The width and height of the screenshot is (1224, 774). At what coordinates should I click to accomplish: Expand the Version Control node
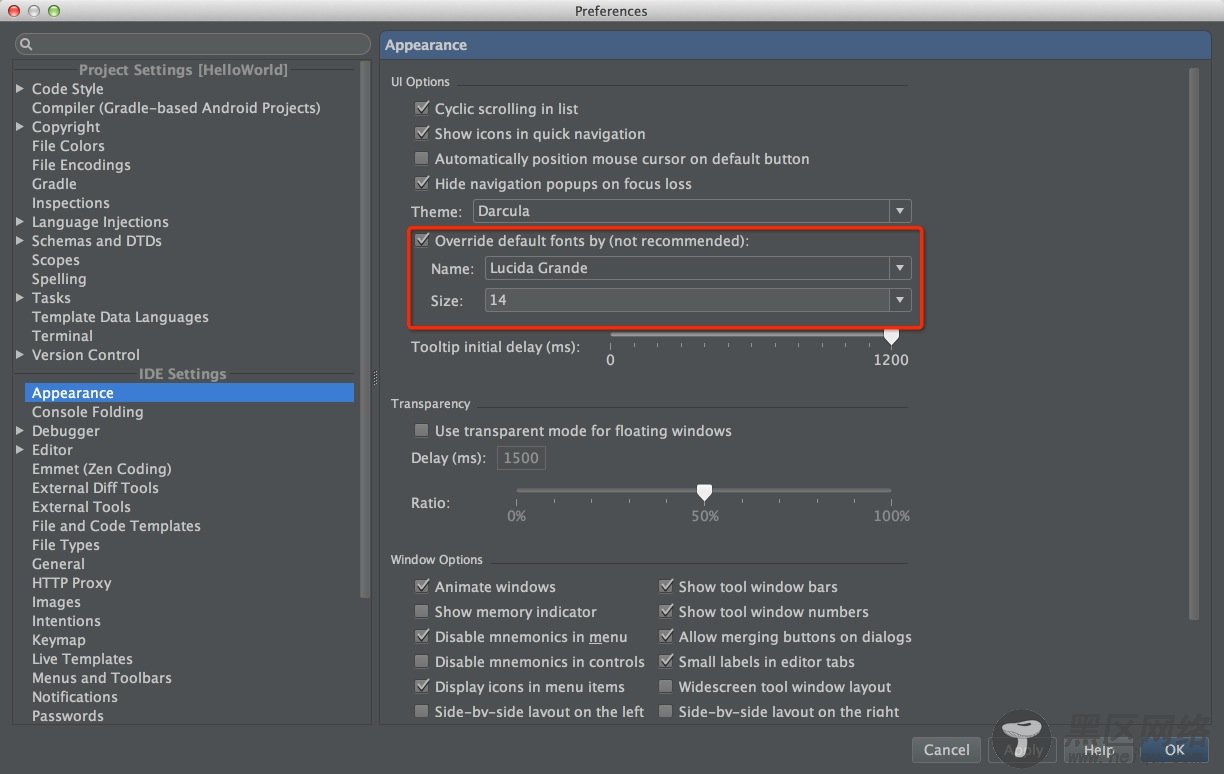[20, 355]
